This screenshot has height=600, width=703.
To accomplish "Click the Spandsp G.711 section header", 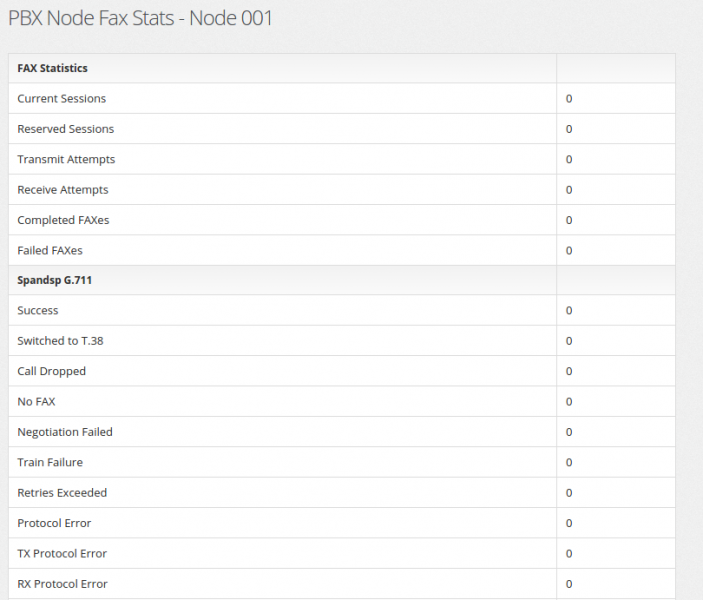I will [x=54, y=280].
